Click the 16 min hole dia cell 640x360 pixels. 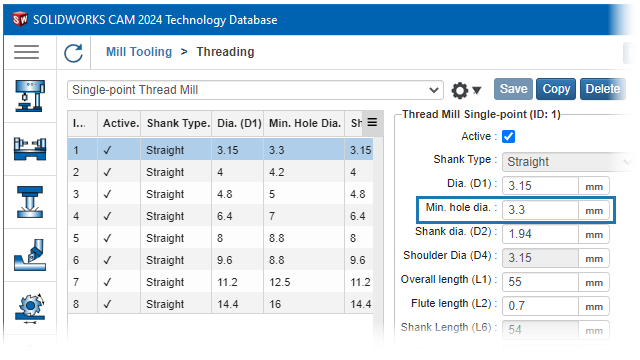coord(304,304)
